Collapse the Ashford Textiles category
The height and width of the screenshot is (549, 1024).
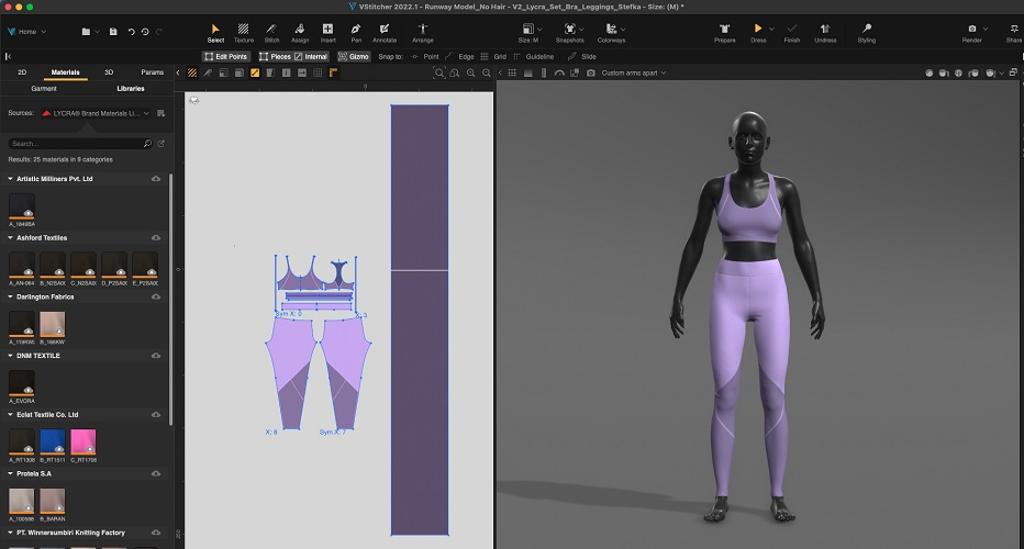click(10, 238)
